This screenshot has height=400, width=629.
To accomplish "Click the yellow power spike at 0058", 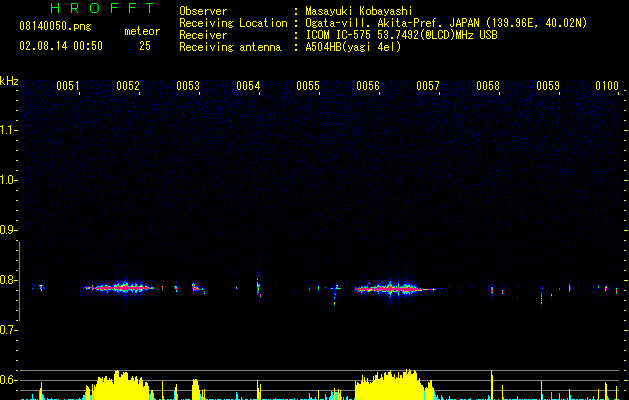I will click(492, 385).
